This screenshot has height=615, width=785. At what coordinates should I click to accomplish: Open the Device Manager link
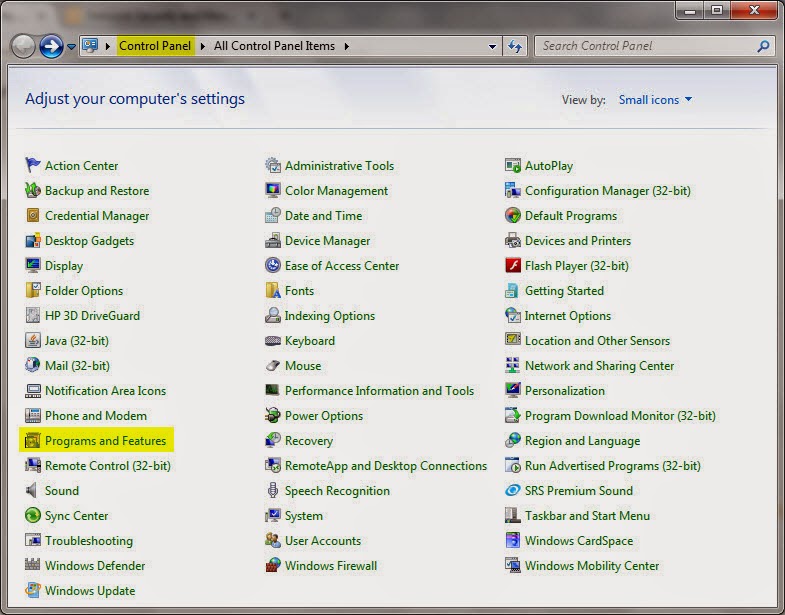[x=327, y=241]
